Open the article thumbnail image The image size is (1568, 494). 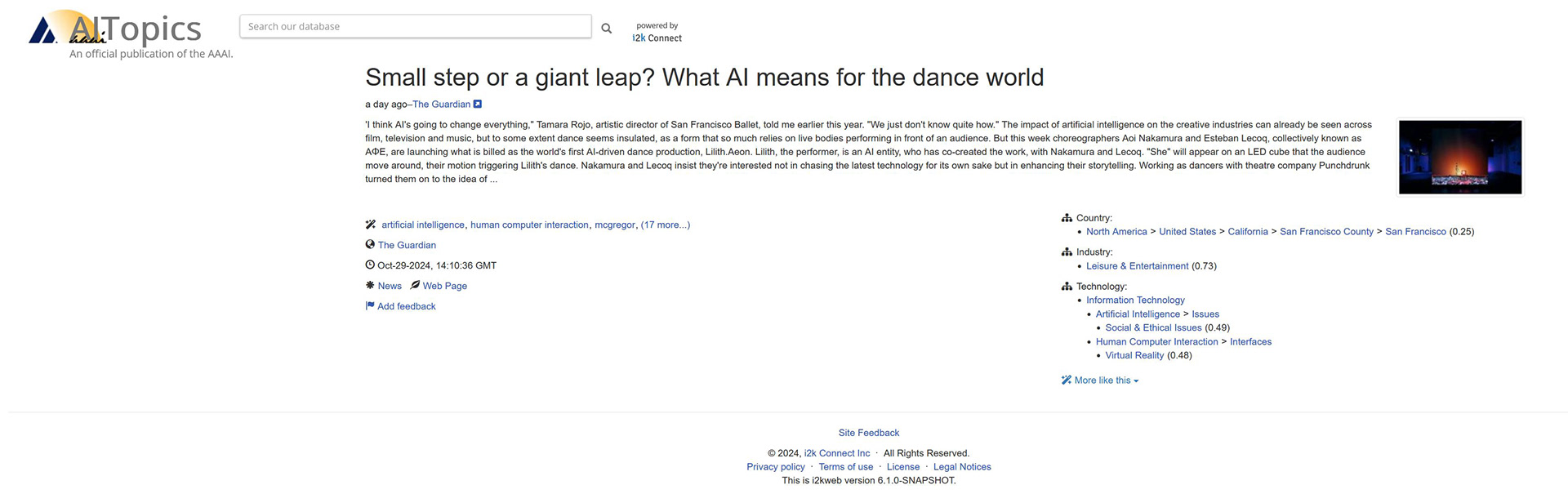pos(1459,157)
